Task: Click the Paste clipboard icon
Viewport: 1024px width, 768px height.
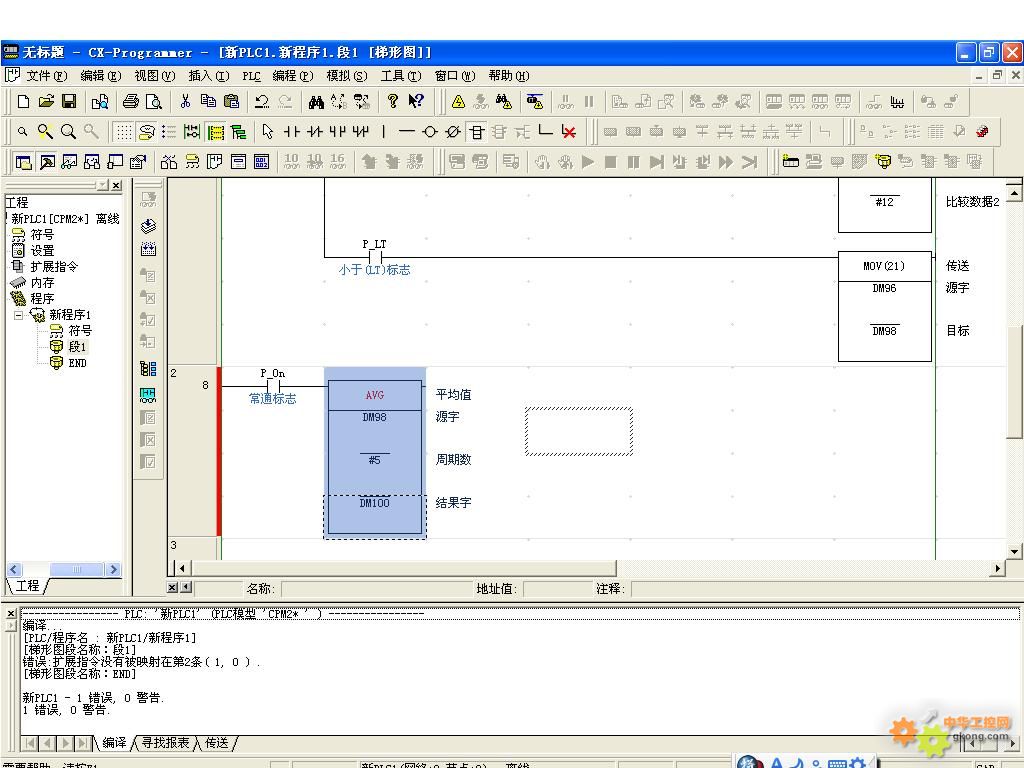Action: click(231, 101)
